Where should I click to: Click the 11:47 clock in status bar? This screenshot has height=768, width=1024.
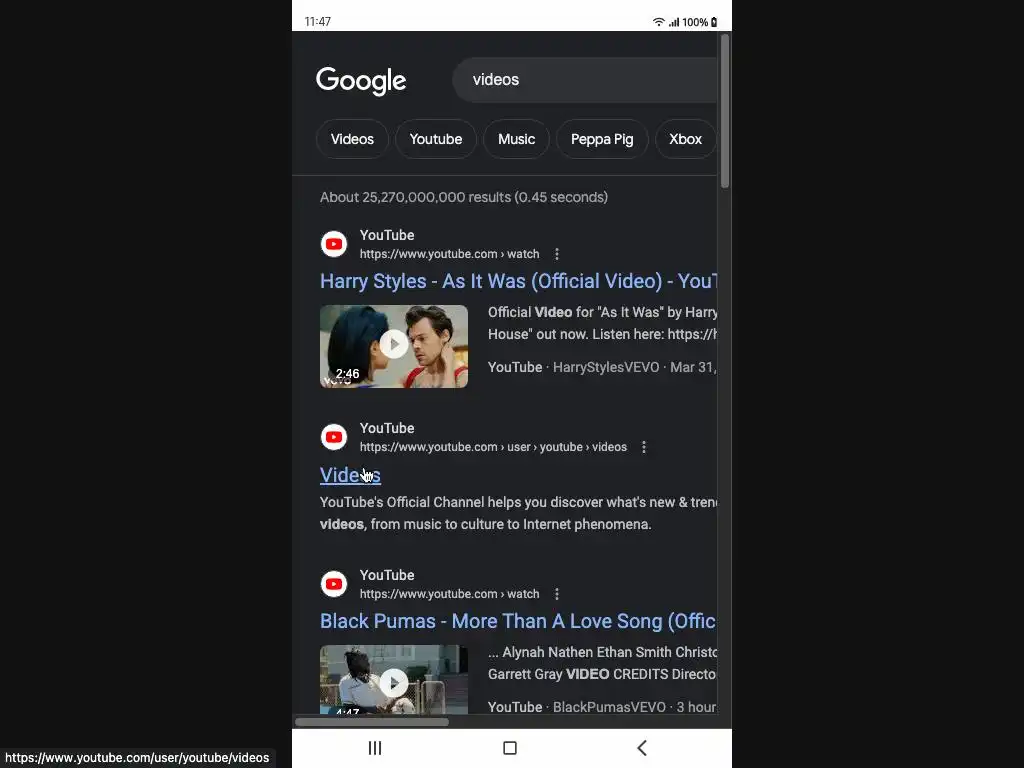click(x=317, y=22)
